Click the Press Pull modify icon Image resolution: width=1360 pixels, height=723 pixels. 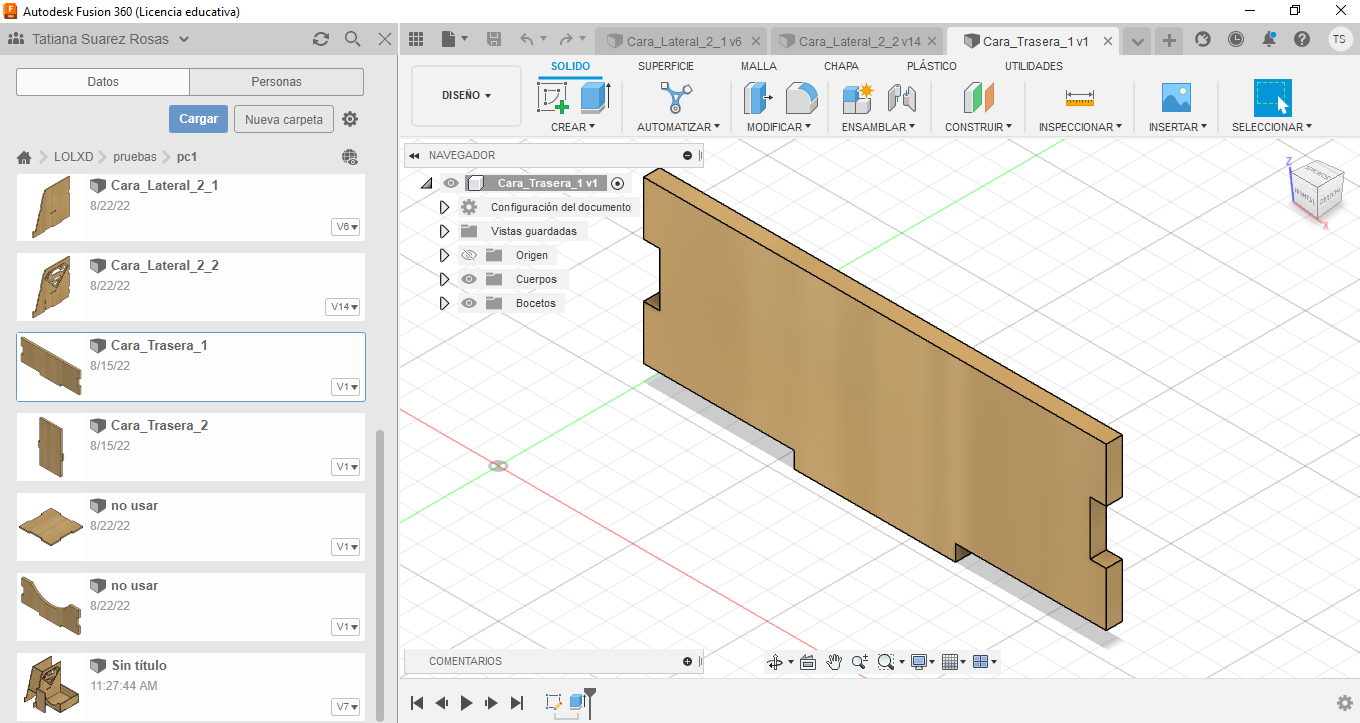pyautogui.click(x=758, y=97)
